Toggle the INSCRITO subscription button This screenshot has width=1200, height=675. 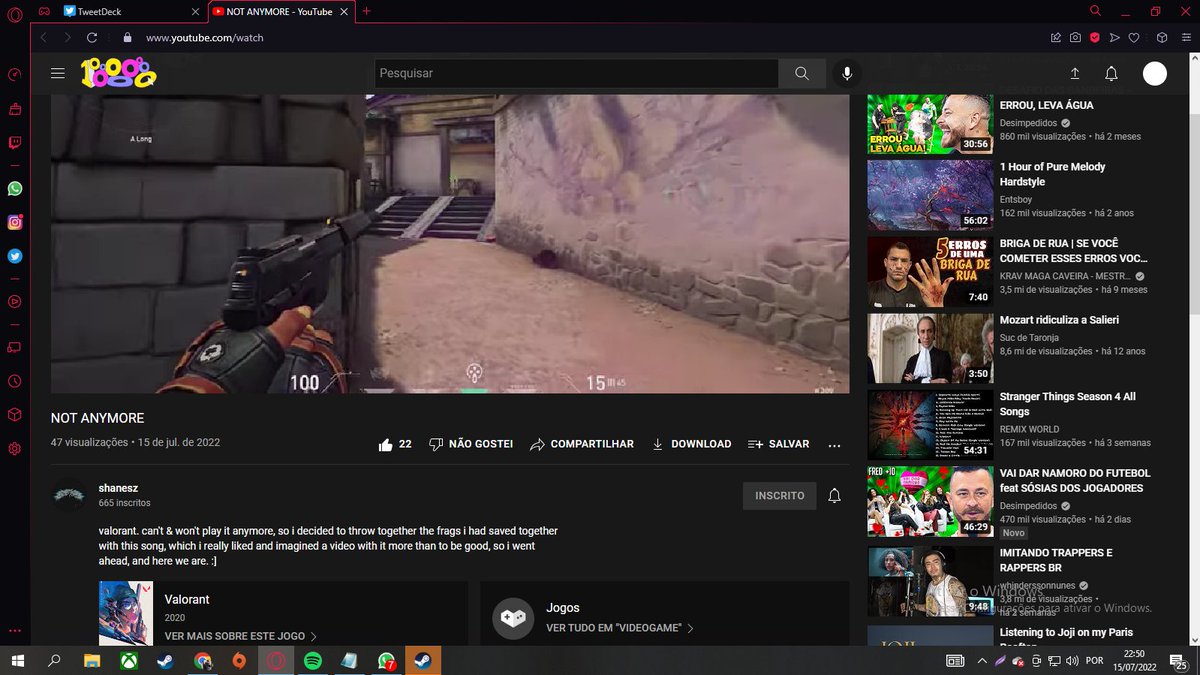[x=780, y=495]
